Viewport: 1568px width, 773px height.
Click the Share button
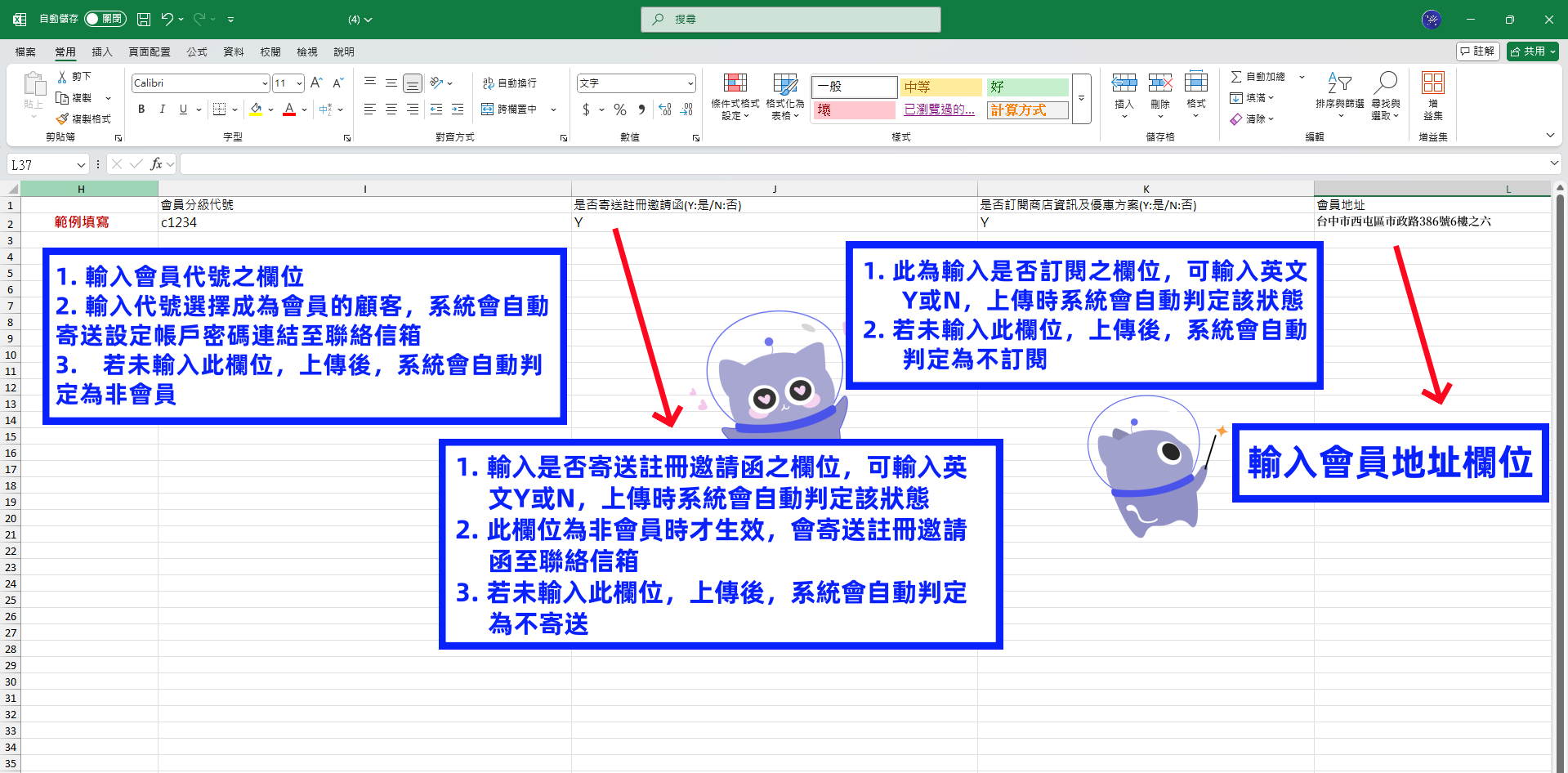pyautogui.click(x=1533, y=51)
